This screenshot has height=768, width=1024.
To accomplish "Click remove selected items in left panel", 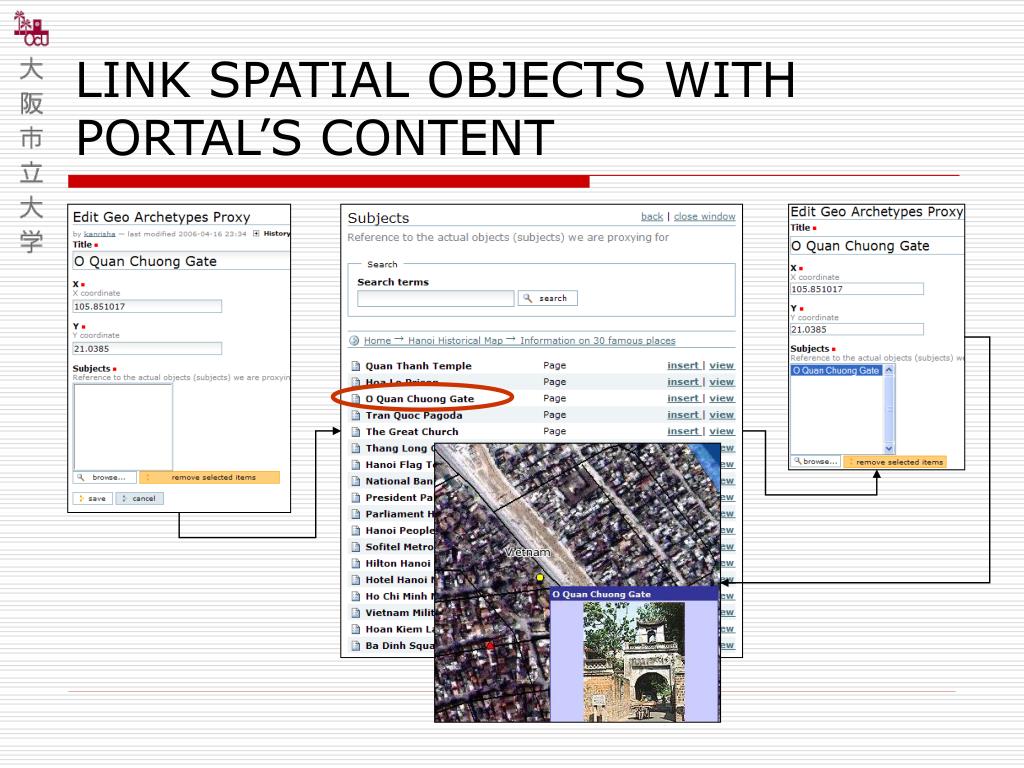I will 210,477.
